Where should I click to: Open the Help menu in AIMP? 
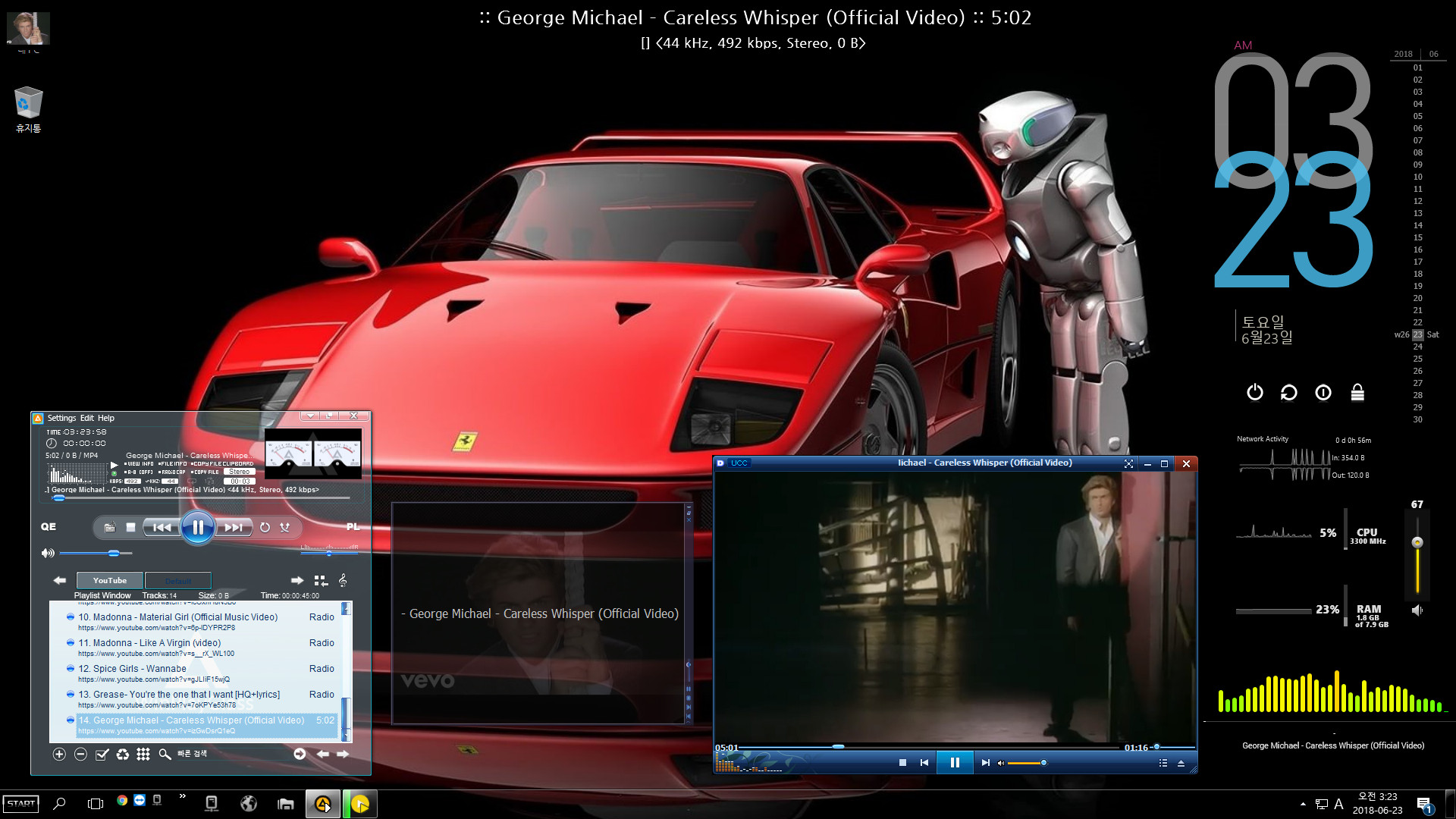[x=106, y=418]
